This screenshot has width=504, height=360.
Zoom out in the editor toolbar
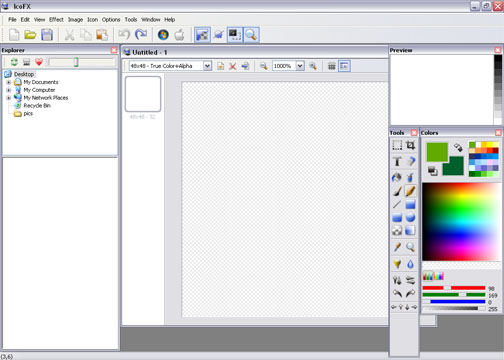pyautogui.click(x=263, y=66)
